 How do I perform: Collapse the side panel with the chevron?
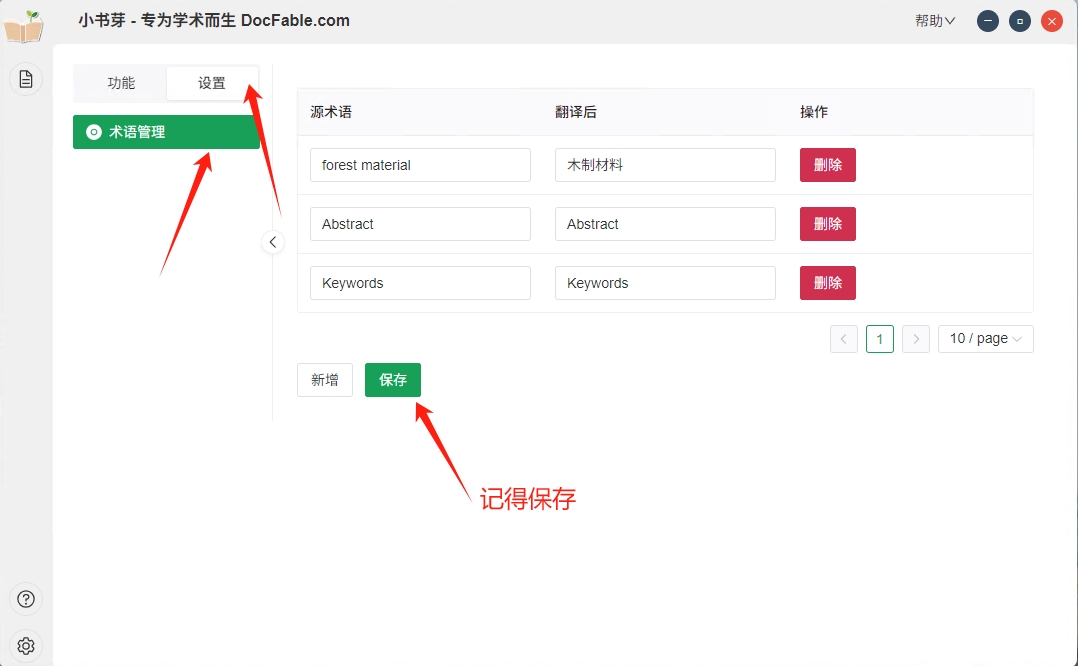[273, 242]
